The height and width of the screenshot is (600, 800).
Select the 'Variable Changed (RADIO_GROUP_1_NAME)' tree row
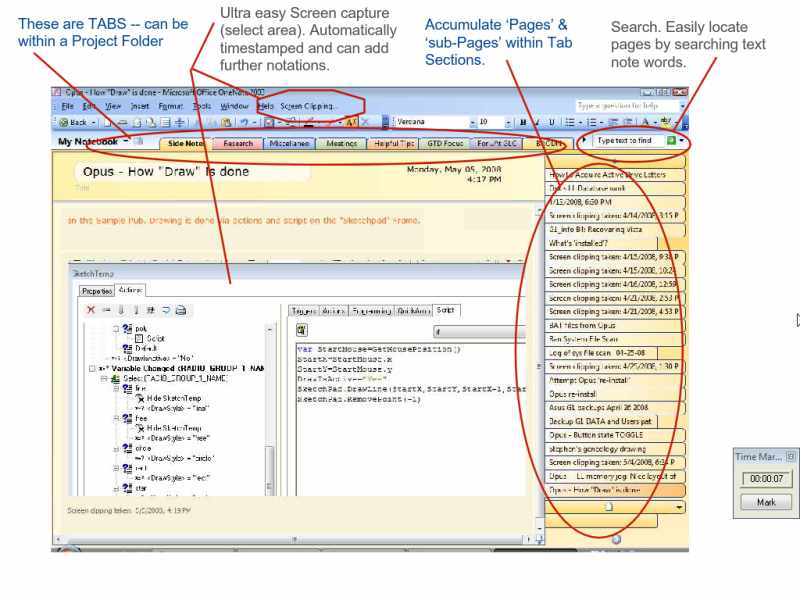[x=187, y=368]
